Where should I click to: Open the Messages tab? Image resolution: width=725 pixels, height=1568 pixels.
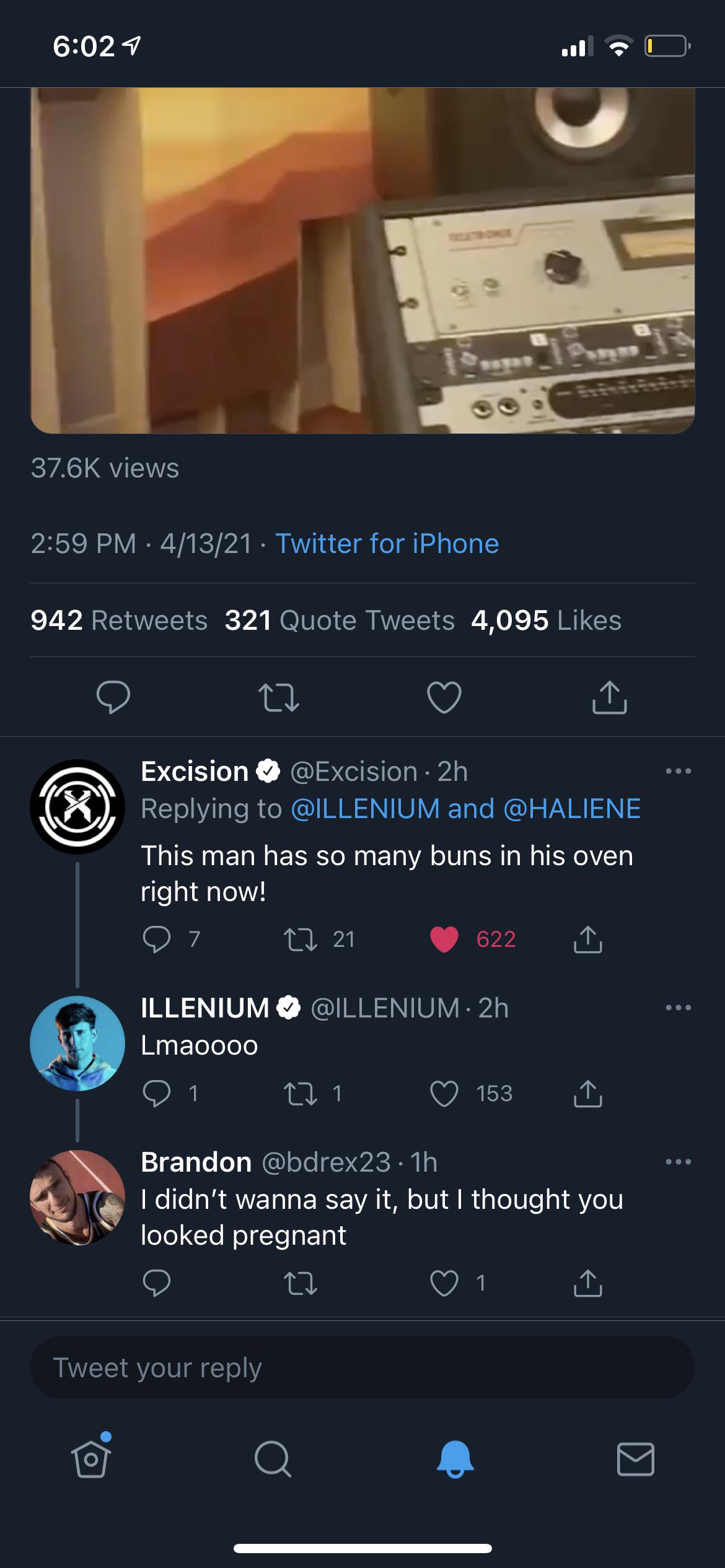pos(635,1459)
